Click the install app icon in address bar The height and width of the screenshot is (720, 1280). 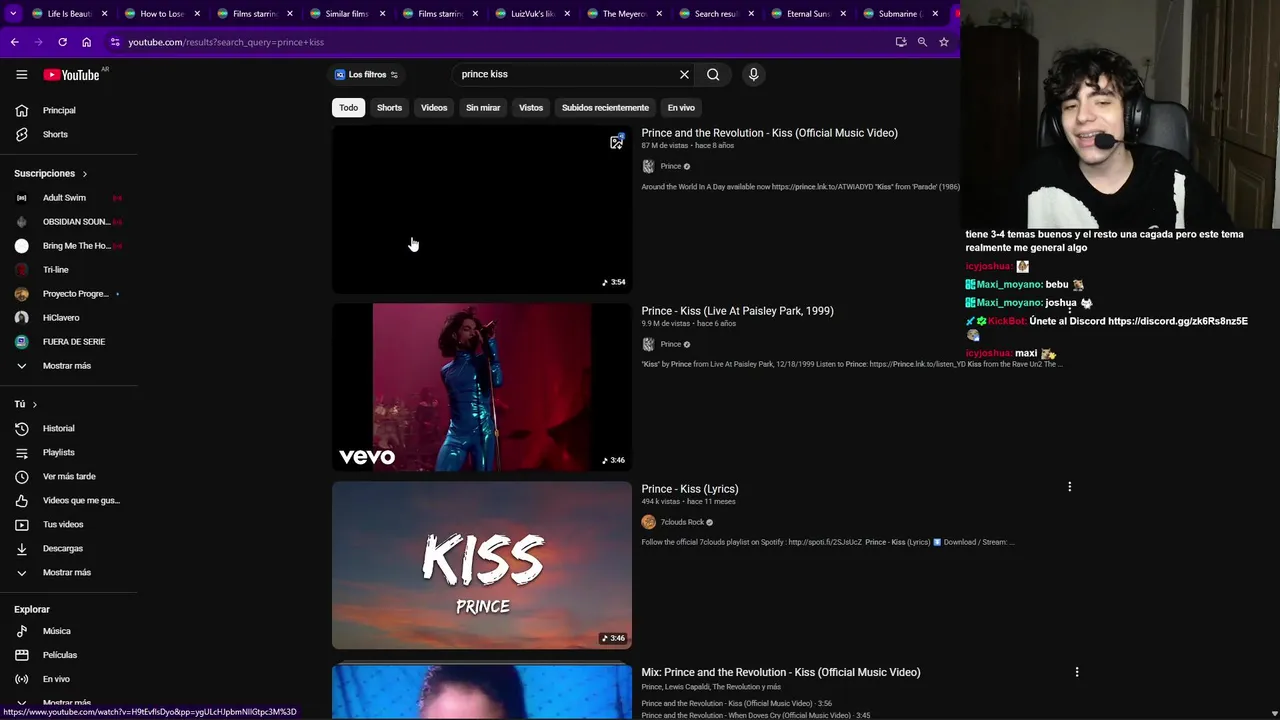pyautogui.click(x=901, y=42)
